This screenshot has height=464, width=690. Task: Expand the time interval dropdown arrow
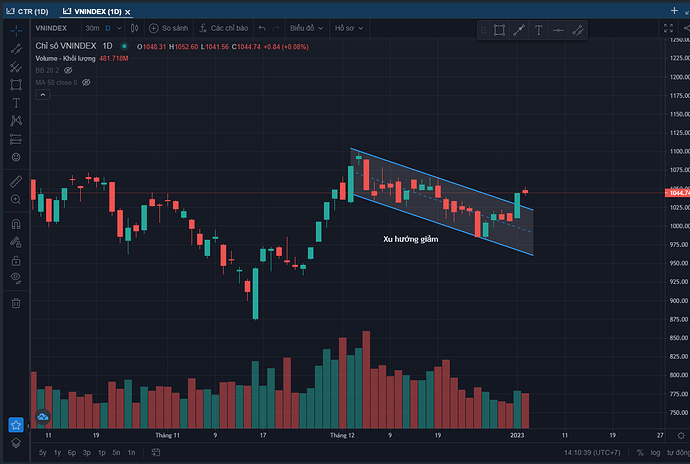click(x=121, y=29)
